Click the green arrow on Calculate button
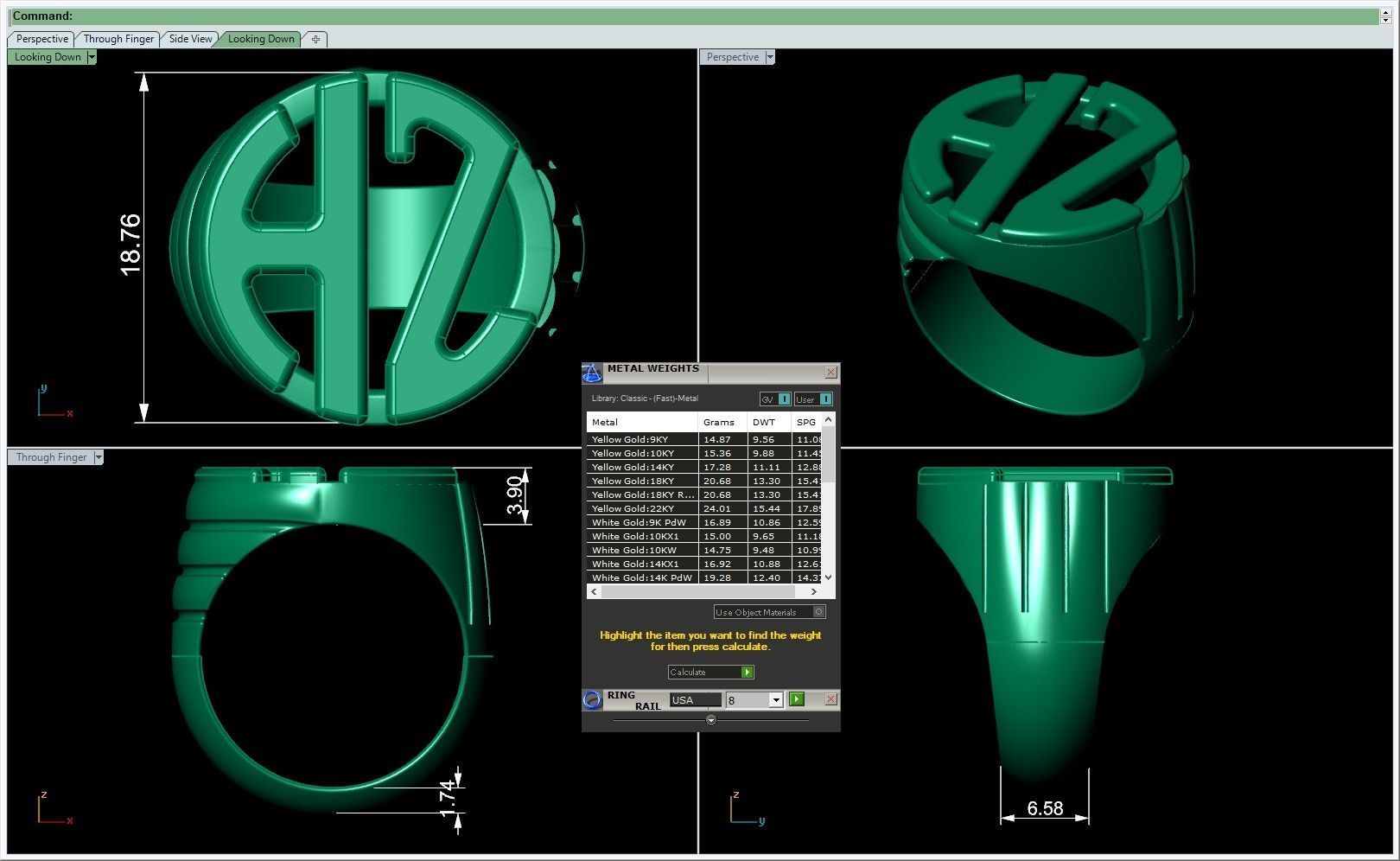The height and width of the screenshot is (861, 1400). [x=748, y=672]
